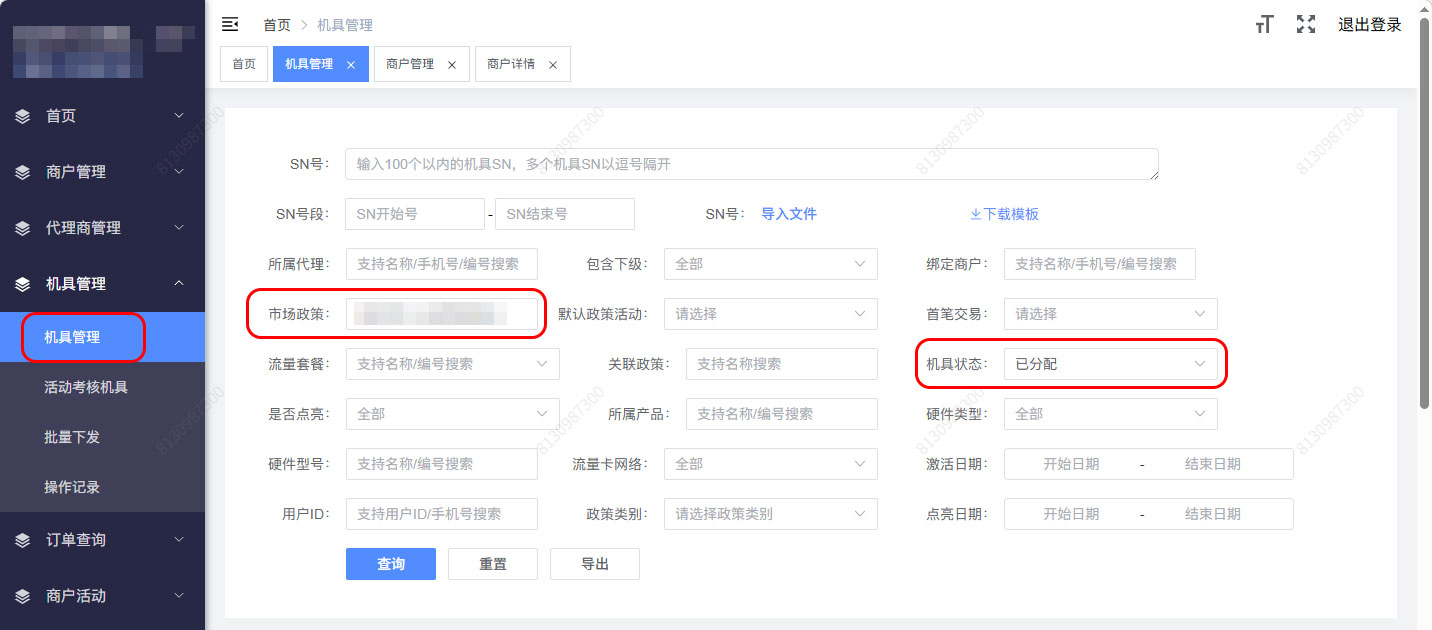Click the font size adjustment icon
Image resolution: width=1432 pixels, height=630 pixels.
click(x=1264, y=25)
